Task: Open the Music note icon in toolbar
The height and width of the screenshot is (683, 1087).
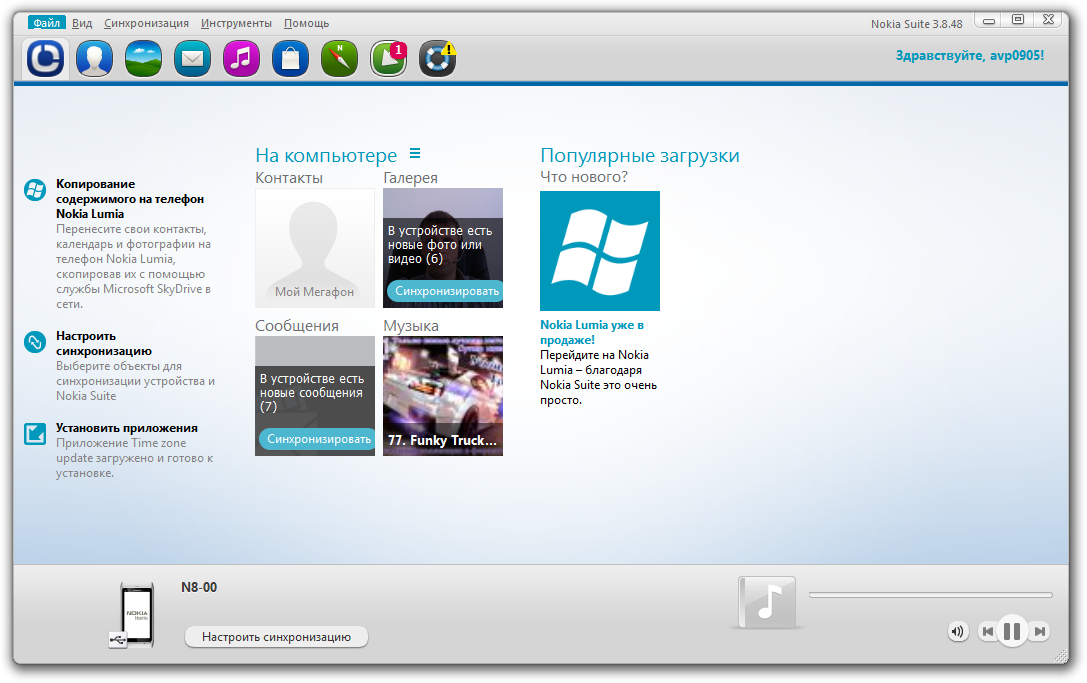Action: coord(241,59)
